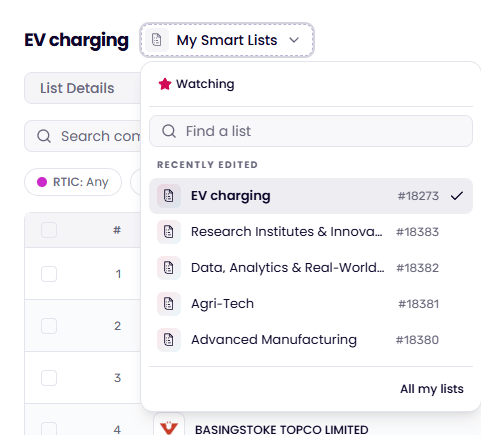Click the document icon in My Smart Lists button
The width and height of the screenshot is (481, 435).
(x=157, y=40)
